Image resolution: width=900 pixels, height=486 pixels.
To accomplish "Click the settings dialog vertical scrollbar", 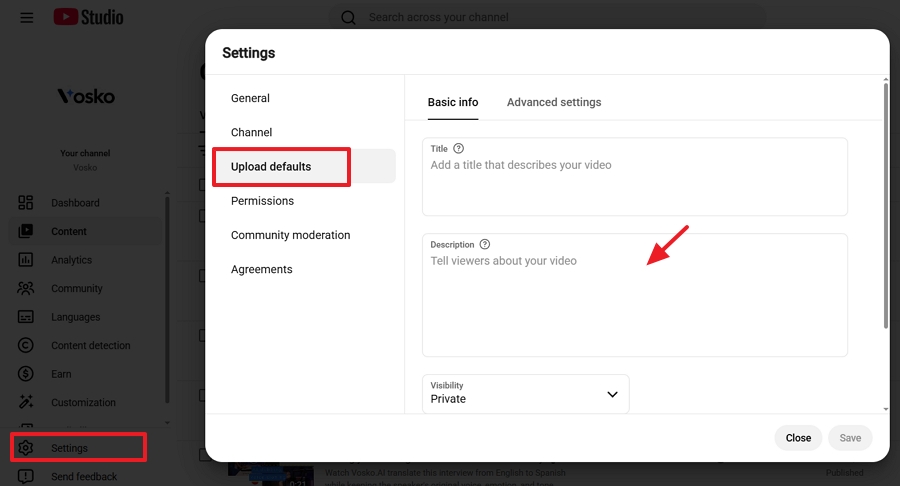I will coord(886,205).
